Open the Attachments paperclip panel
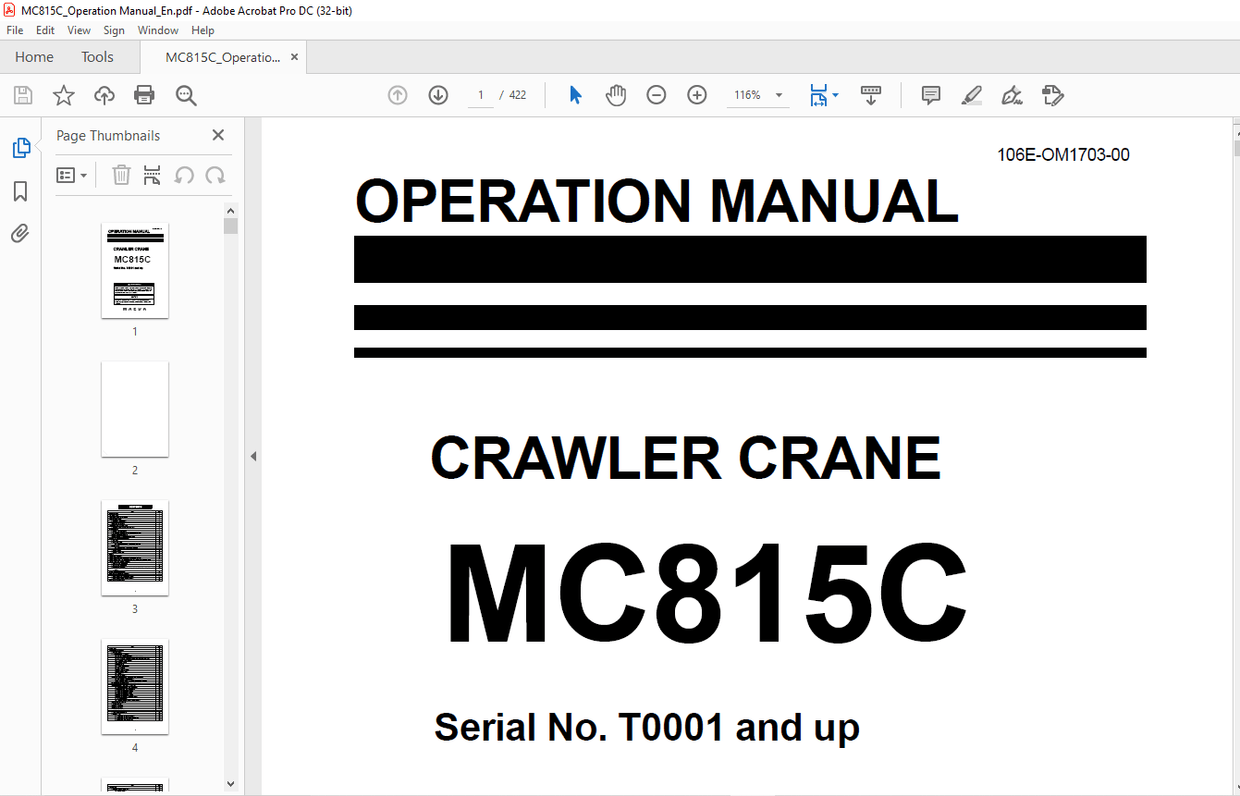The height and width of the screenshot is (796, 1240). (x=20, y=234)
